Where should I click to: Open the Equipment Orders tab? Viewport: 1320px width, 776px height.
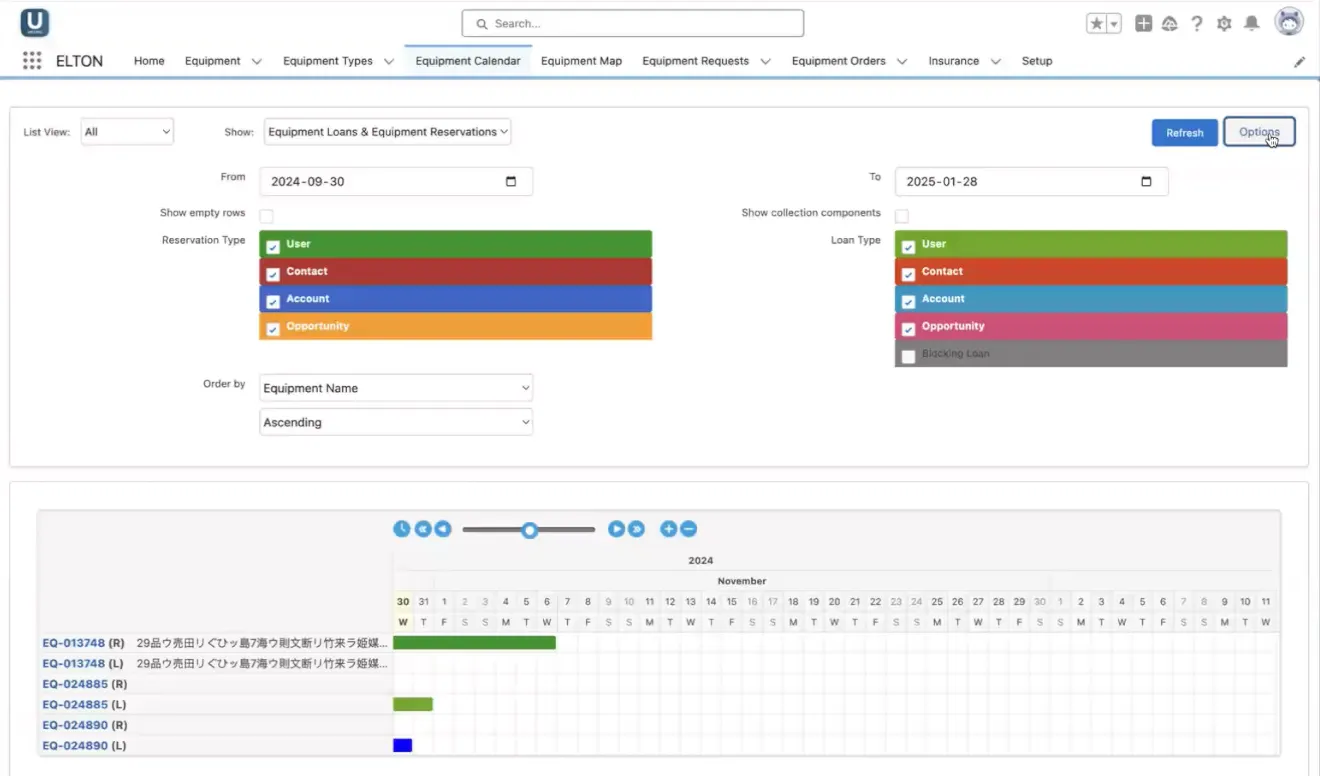point(839,61)
